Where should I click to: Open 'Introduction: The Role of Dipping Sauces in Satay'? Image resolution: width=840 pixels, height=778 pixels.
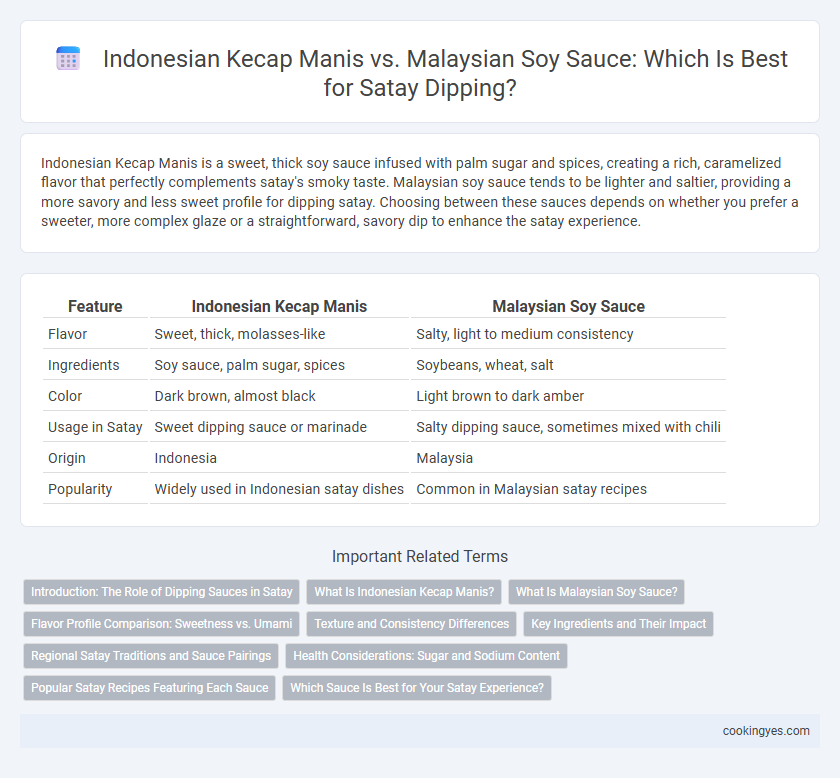click(162, 592)
